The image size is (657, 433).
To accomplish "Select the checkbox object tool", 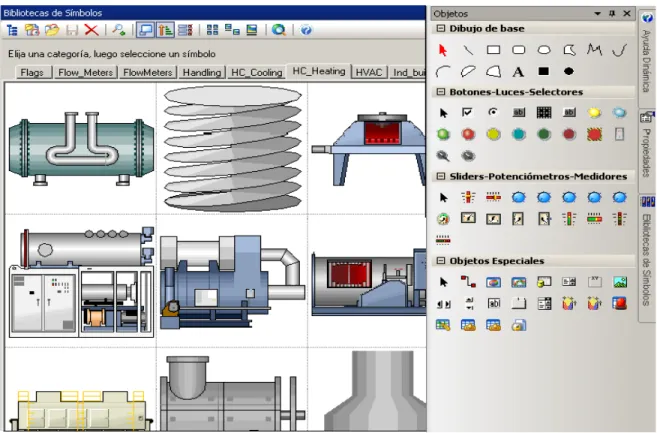I will [467, 112].
